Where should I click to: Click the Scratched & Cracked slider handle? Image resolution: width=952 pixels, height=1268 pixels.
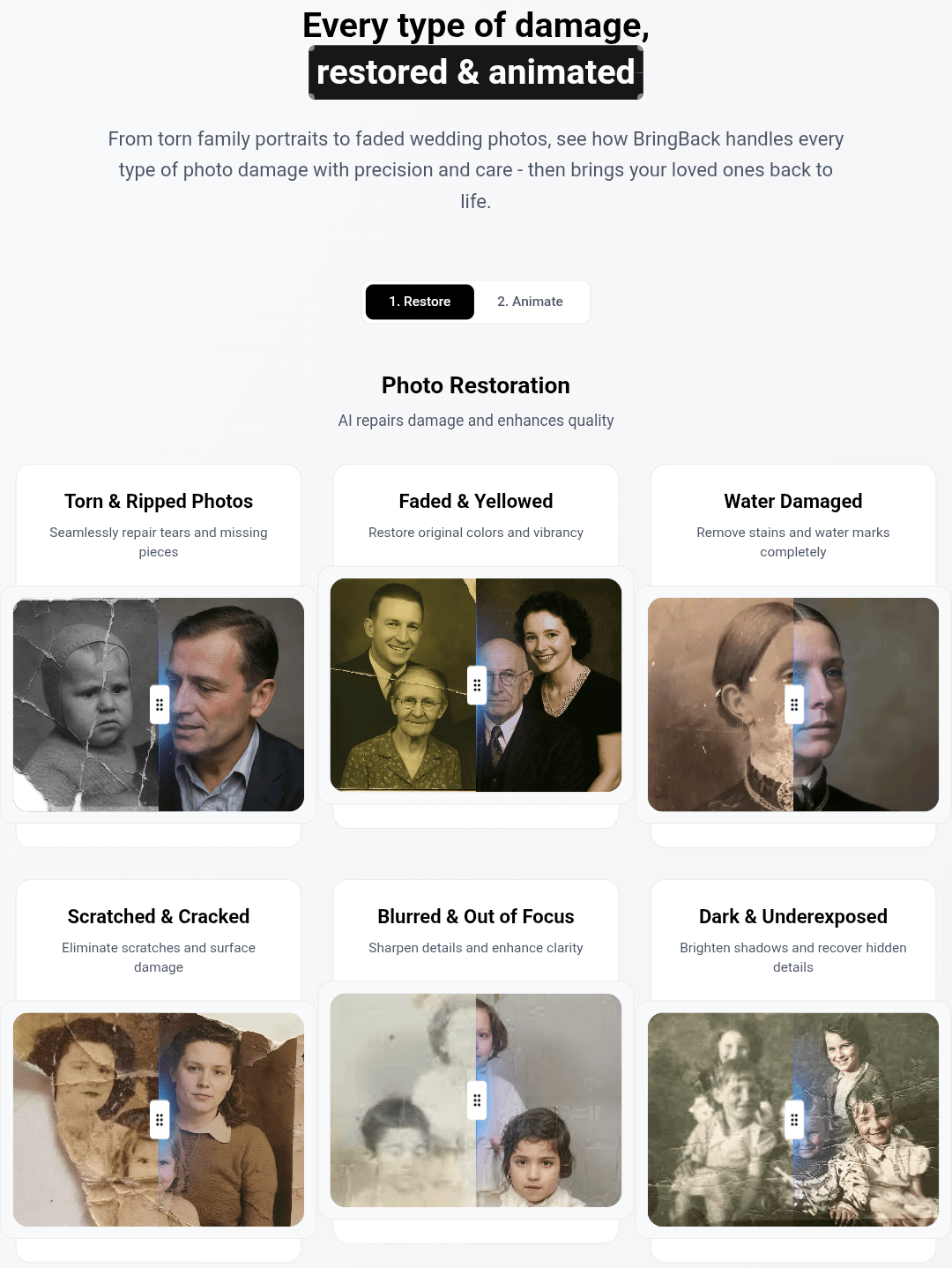pyautogui.click(x=160, y=1120)
